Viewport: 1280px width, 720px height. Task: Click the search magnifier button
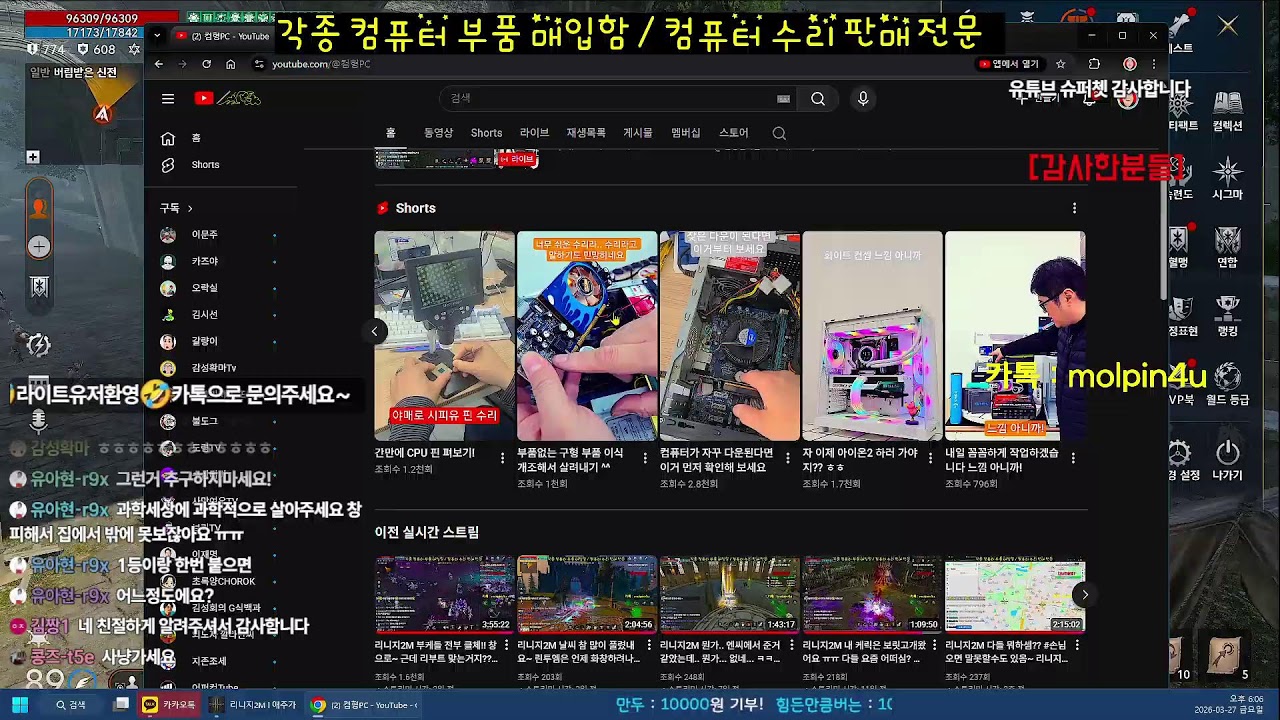(x=818, y=98)
